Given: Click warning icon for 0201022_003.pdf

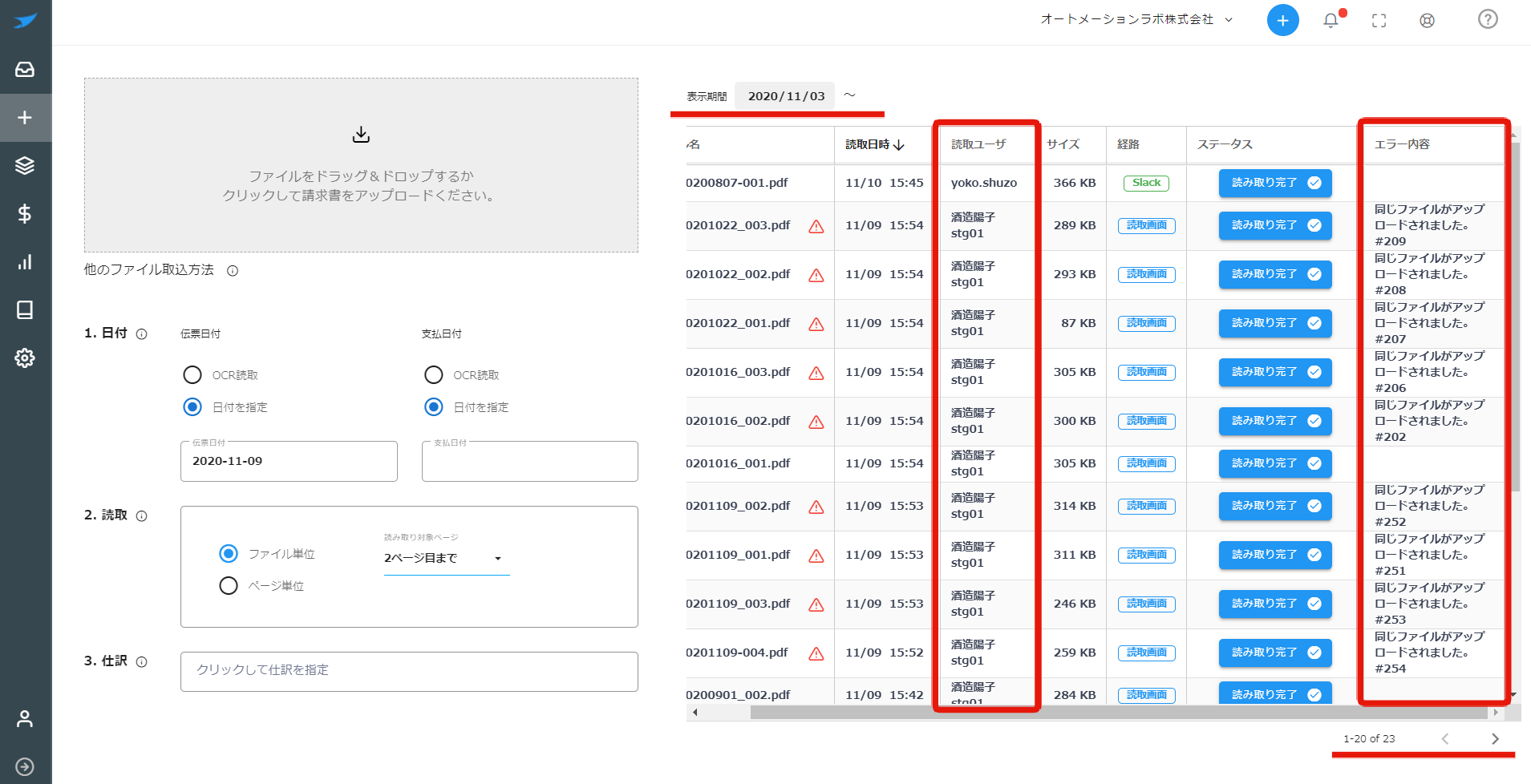Looking at the screenshot, I should (816, 227).
